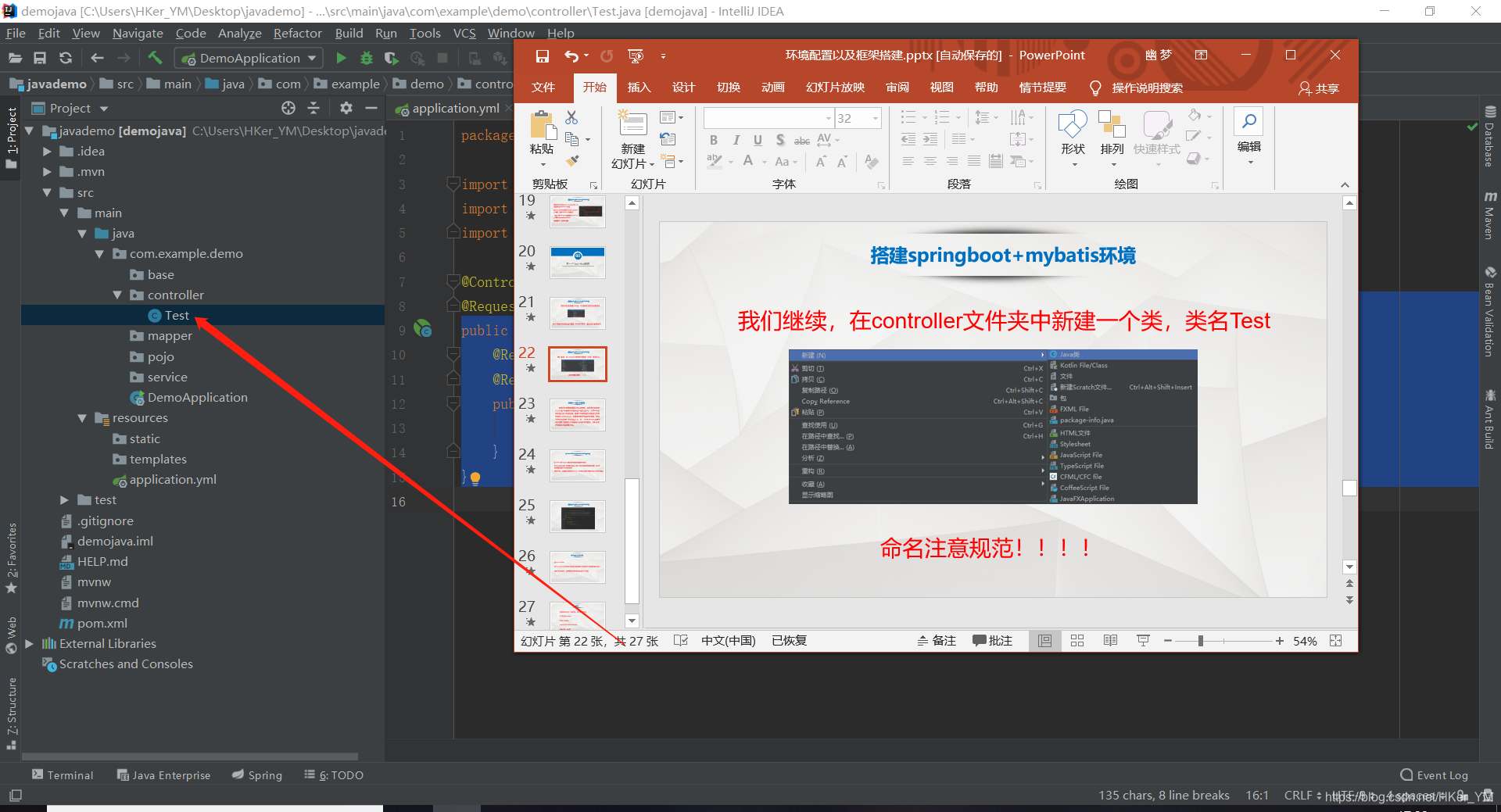Expand the .idea folder
The width and height of the screenshot is (1501, 812).
(x=47, y=151)
